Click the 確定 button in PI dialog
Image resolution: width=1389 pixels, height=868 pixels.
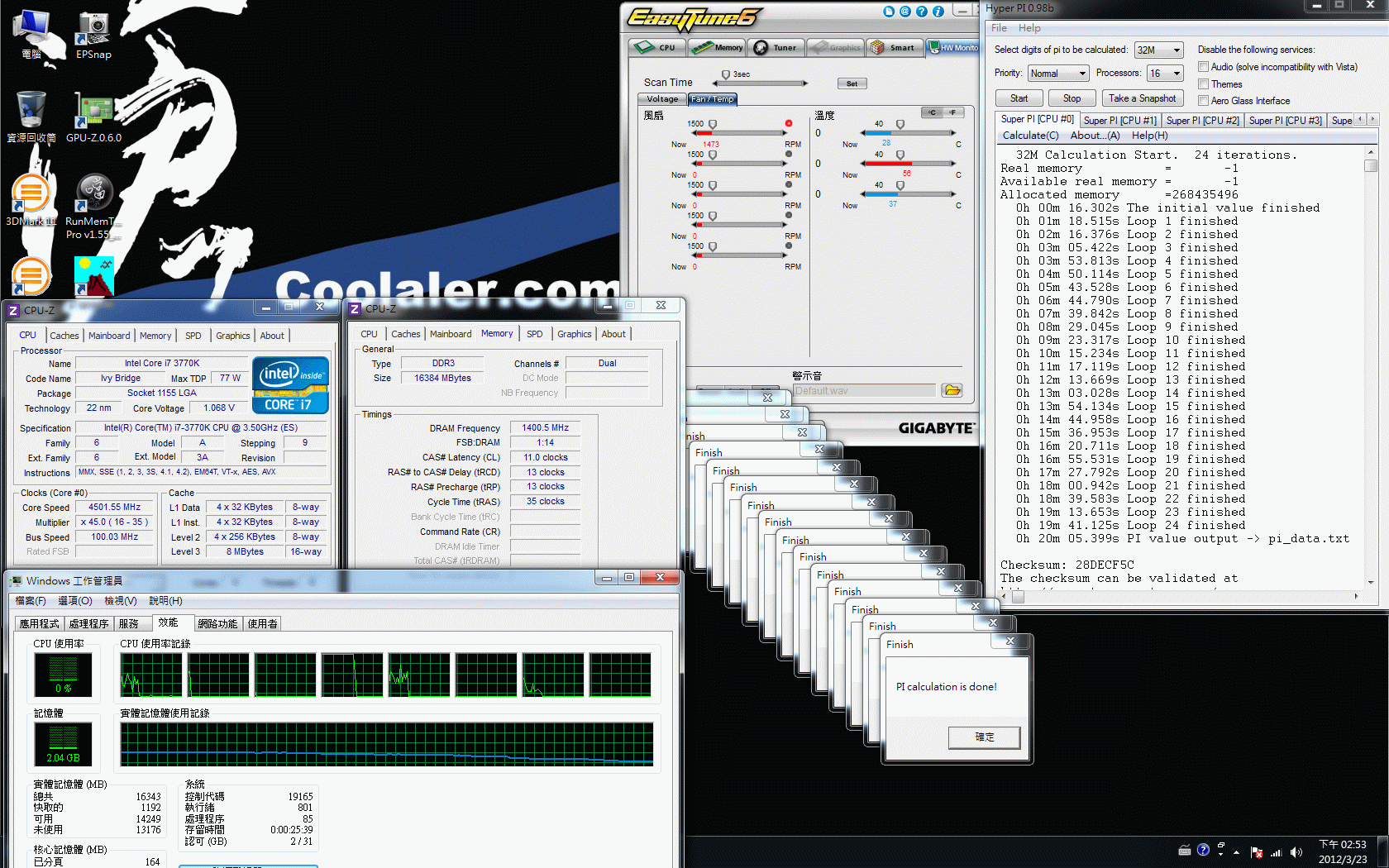(x=984, y=737)
